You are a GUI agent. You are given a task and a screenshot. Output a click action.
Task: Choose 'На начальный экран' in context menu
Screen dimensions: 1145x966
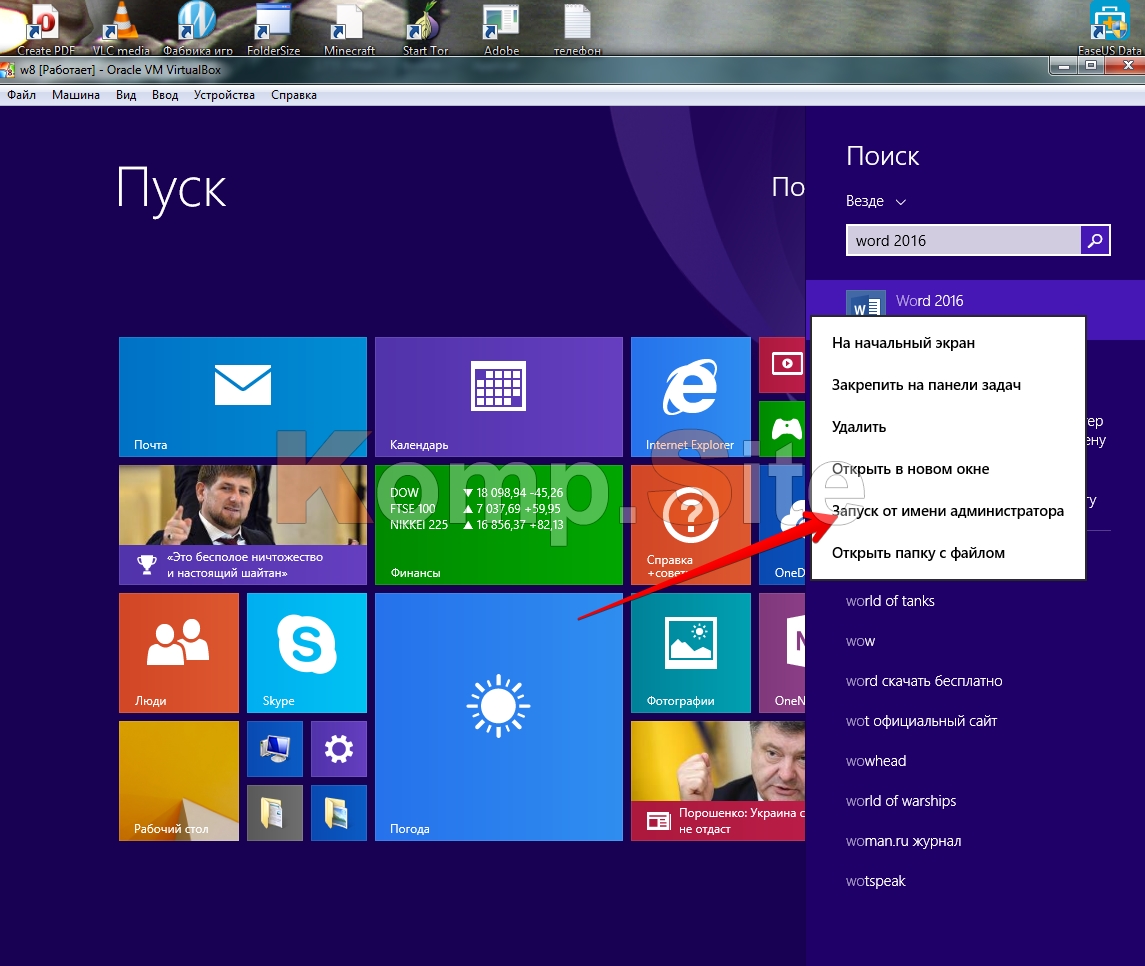[948, 343]
